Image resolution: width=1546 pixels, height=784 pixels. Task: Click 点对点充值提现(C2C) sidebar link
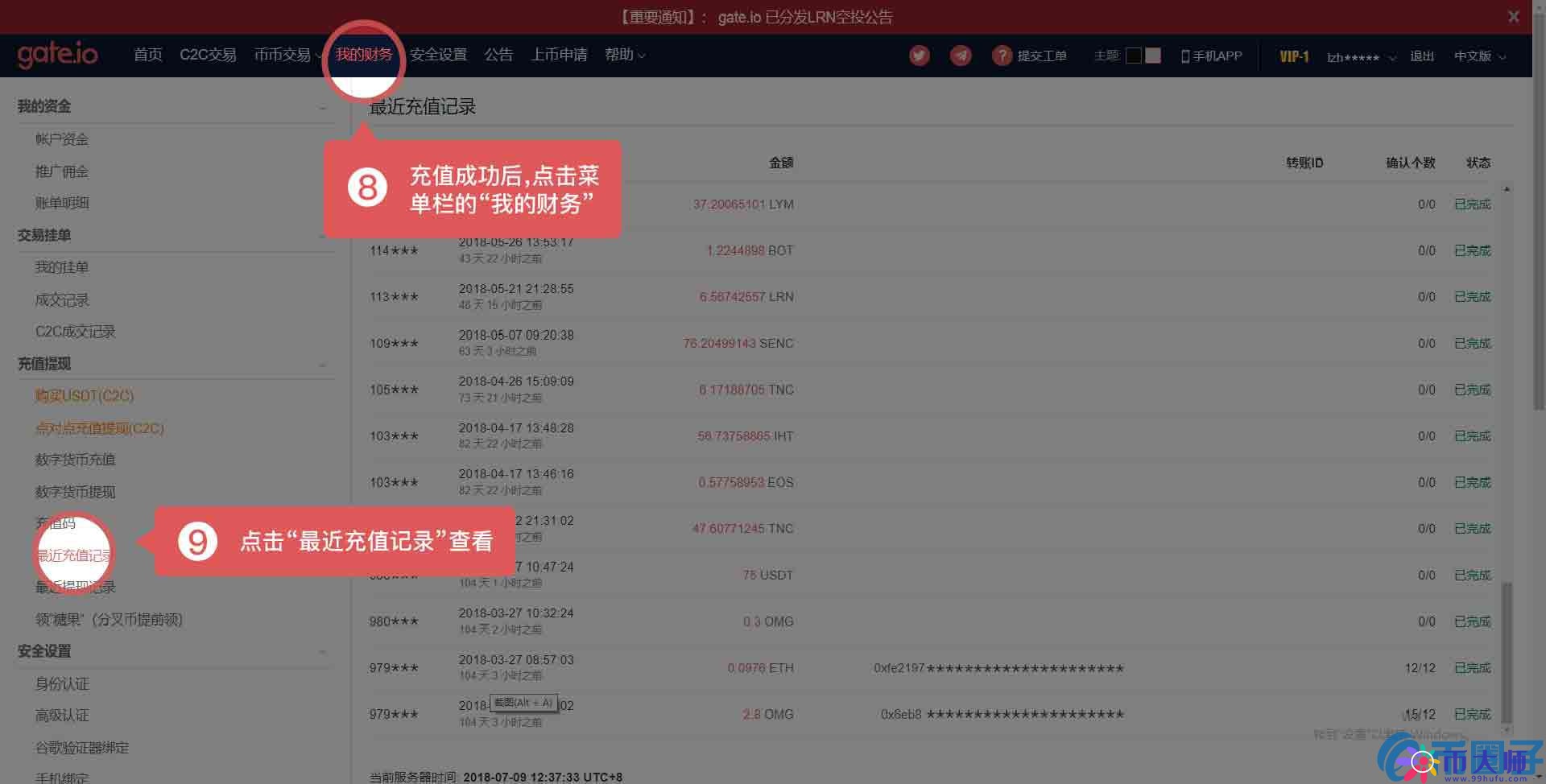pyautogui.click(x=100, y=428)
